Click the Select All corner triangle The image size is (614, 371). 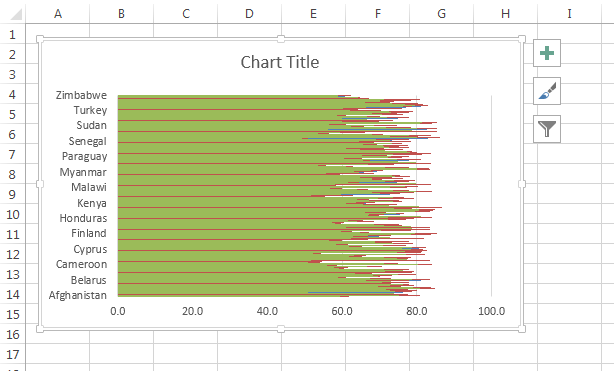pos(16,14)
